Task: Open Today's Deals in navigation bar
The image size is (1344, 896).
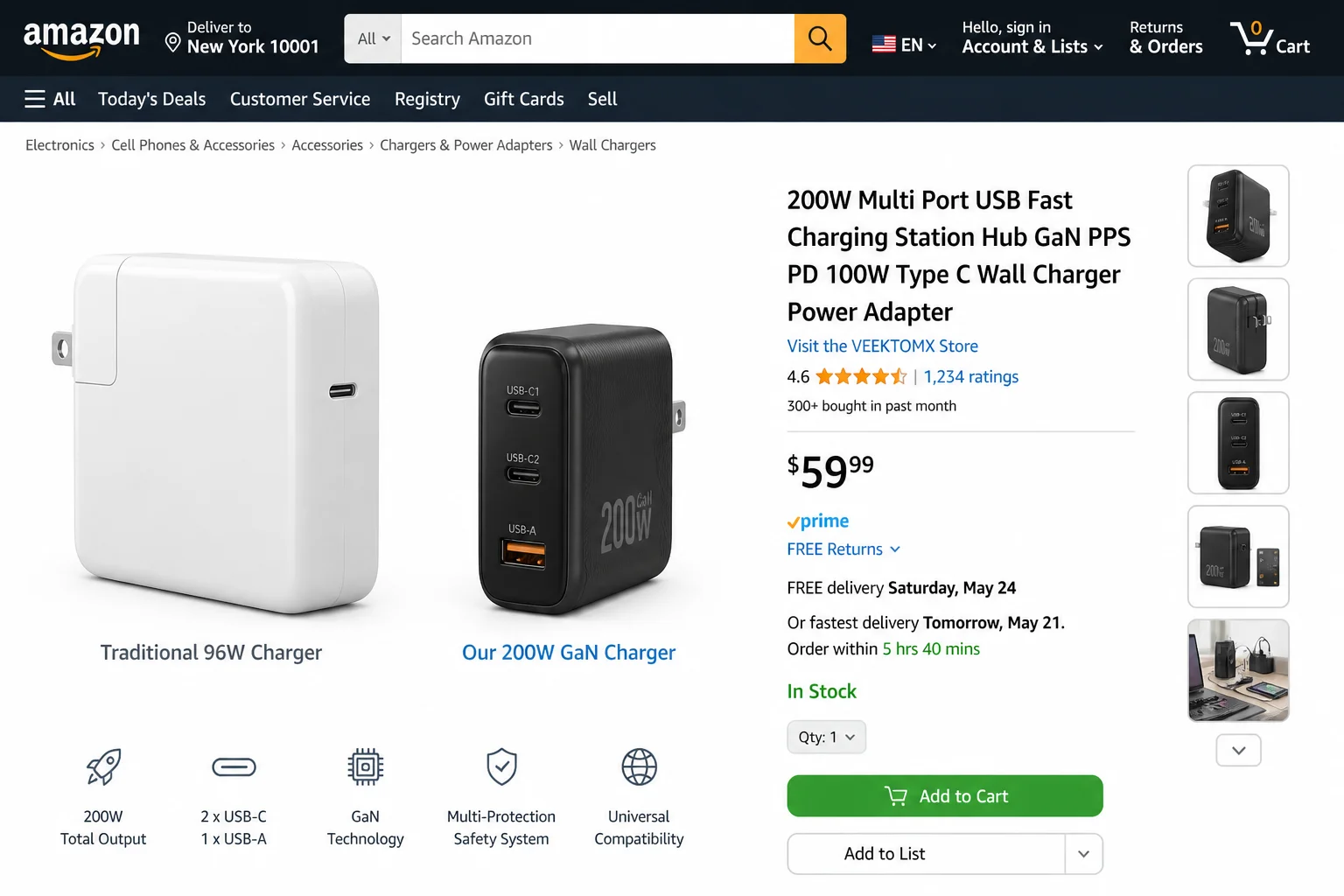Action: pos(152,99)
